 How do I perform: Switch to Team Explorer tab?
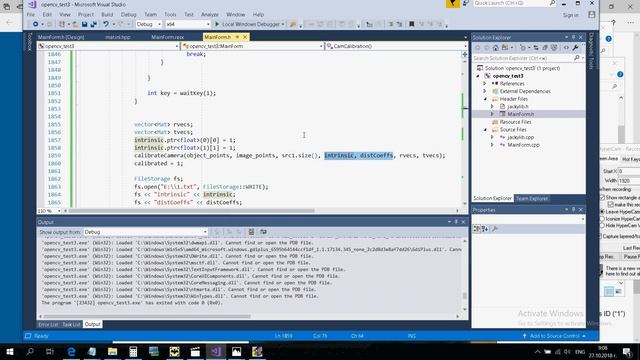532,198
